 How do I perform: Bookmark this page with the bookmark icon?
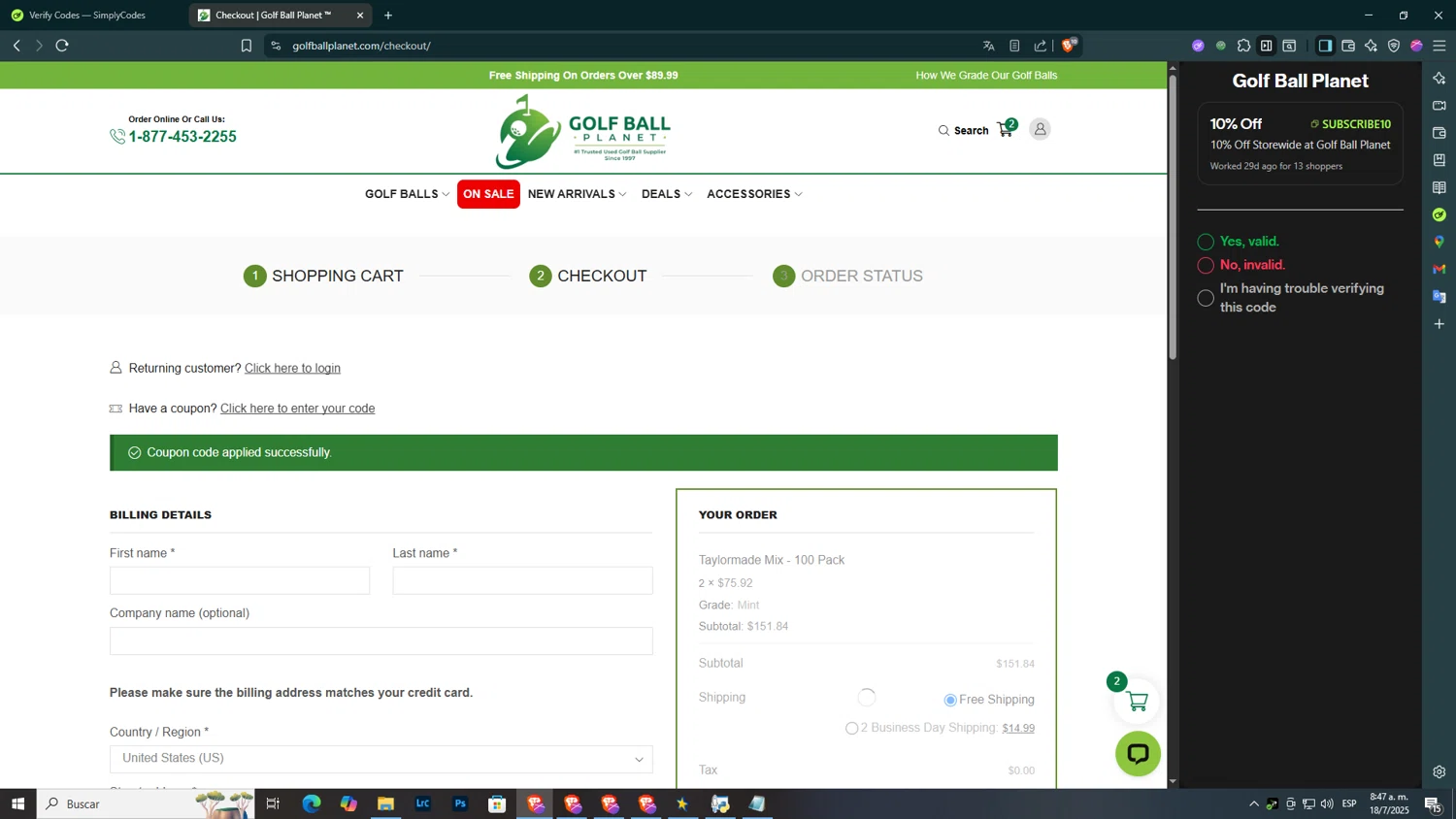tap(247, 46)
